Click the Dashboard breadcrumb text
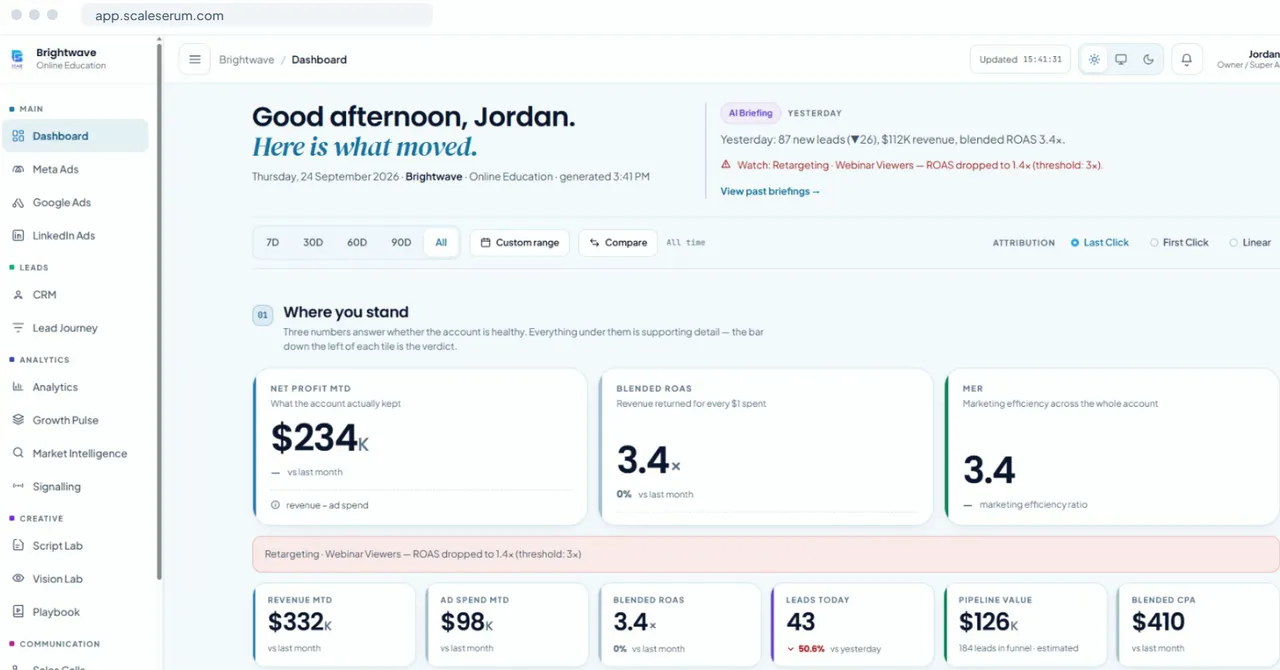 [319, 60]
